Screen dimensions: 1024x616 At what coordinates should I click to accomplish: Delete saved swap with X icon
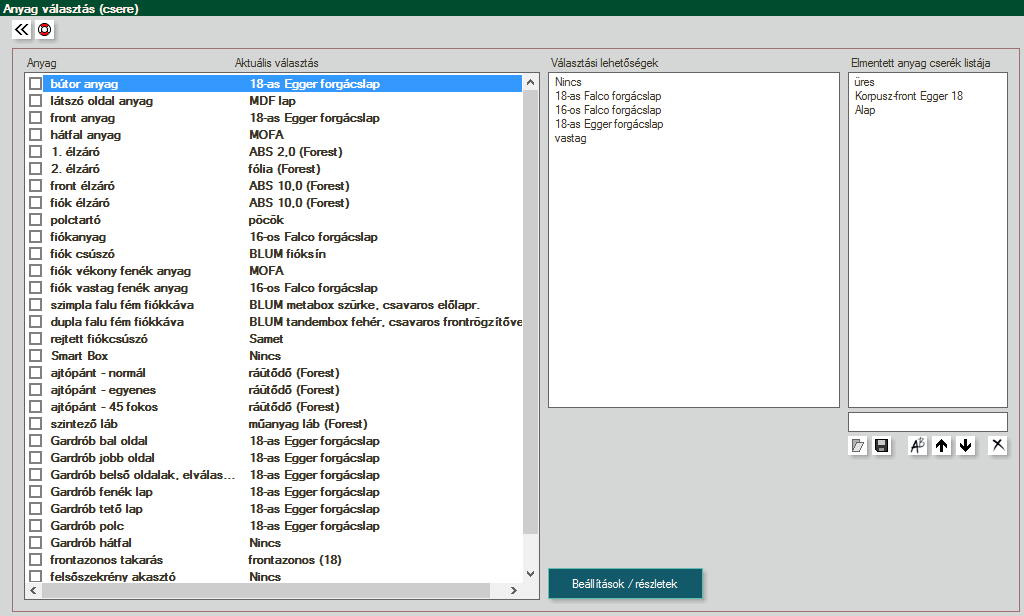tap(997, 446)
